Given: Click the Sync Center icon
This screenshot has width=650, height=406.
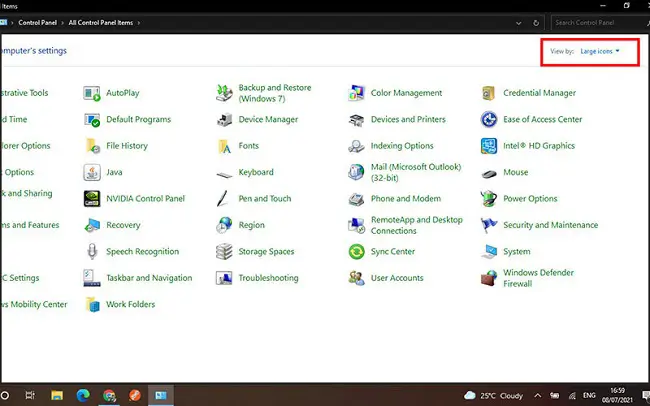Looking at the screenshot, I should point(356,252).
